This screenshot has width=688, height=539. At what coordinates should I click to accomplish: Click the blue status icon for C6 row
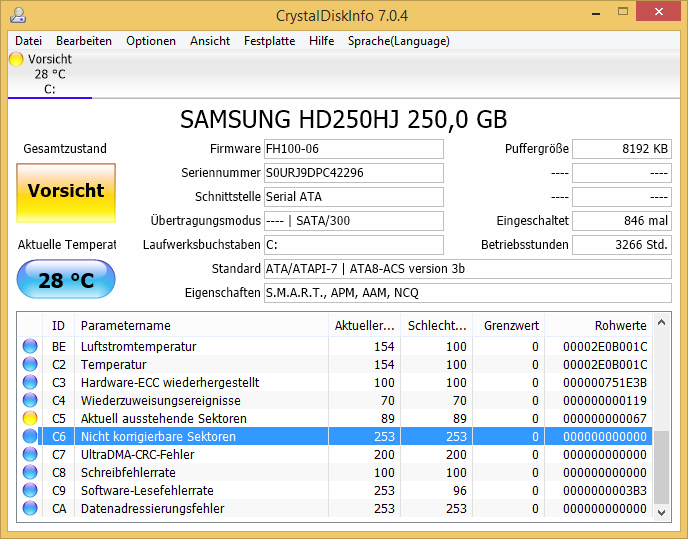click(x=30, y=436)
